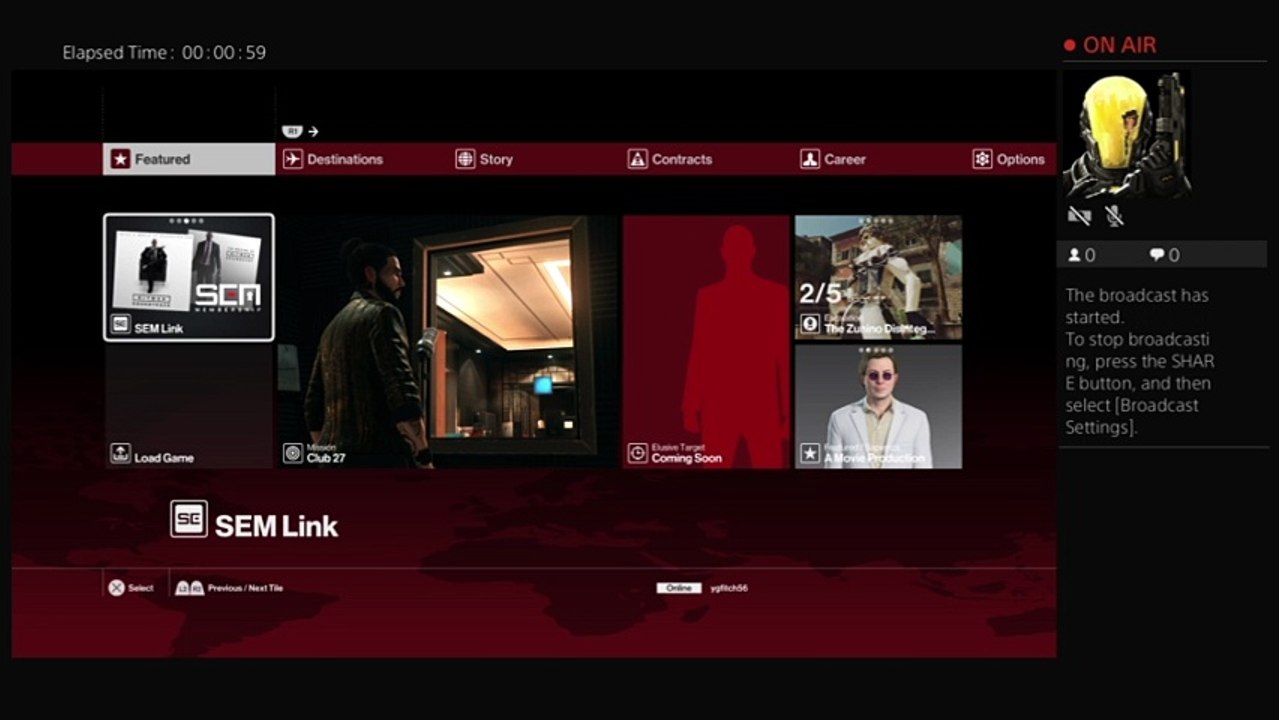The image size is (1279, 720).
Task: Select the Featured tab
Action: coord(189,159)
